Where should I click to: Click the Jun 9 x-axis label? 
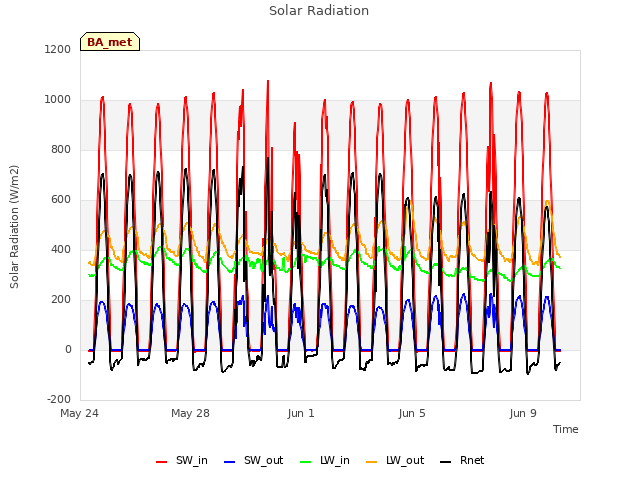[523, 413]
